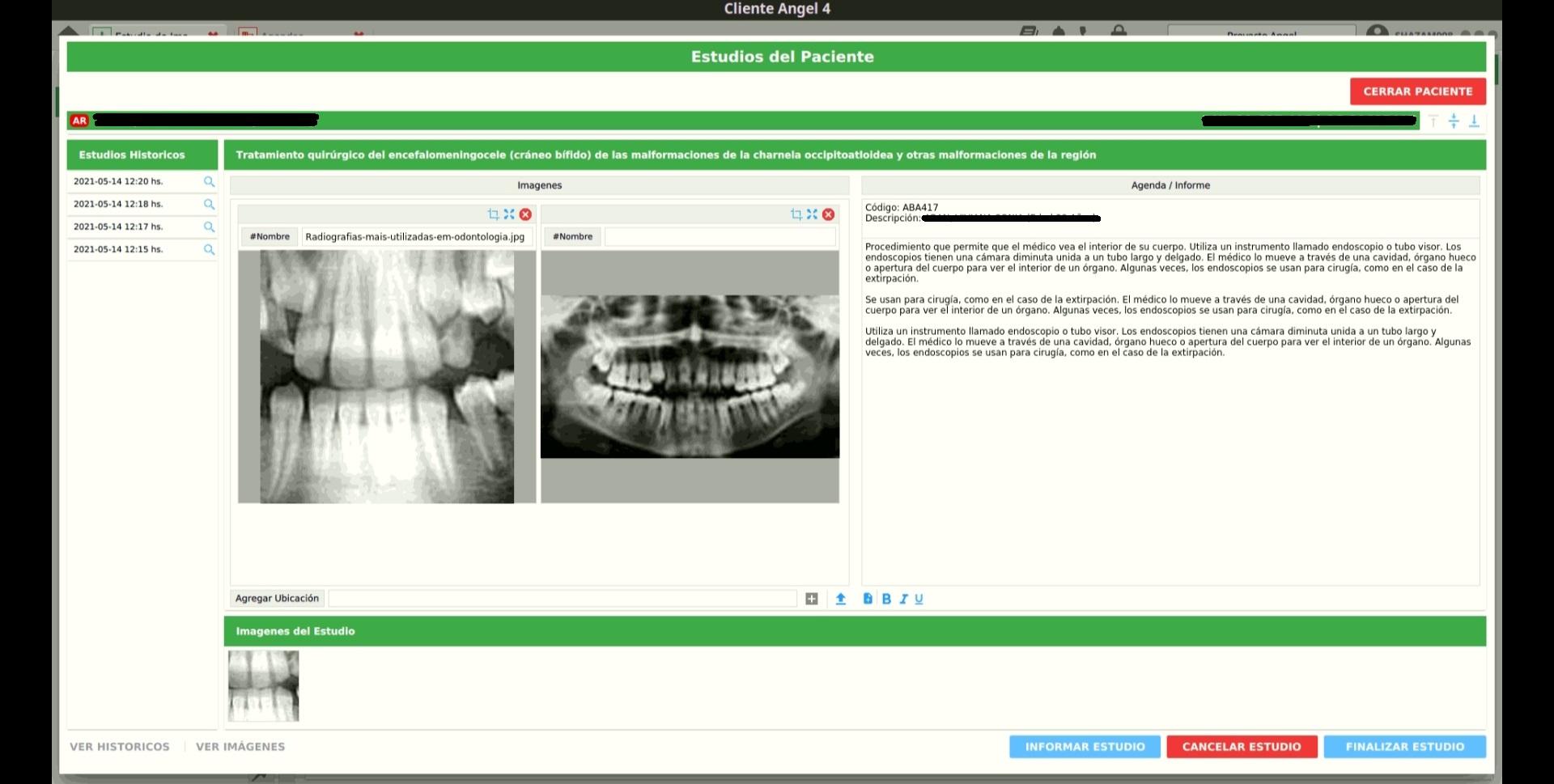
Task: Select the 2021-05-14 12:17 hs. historic entry
Action: point(118,227)
